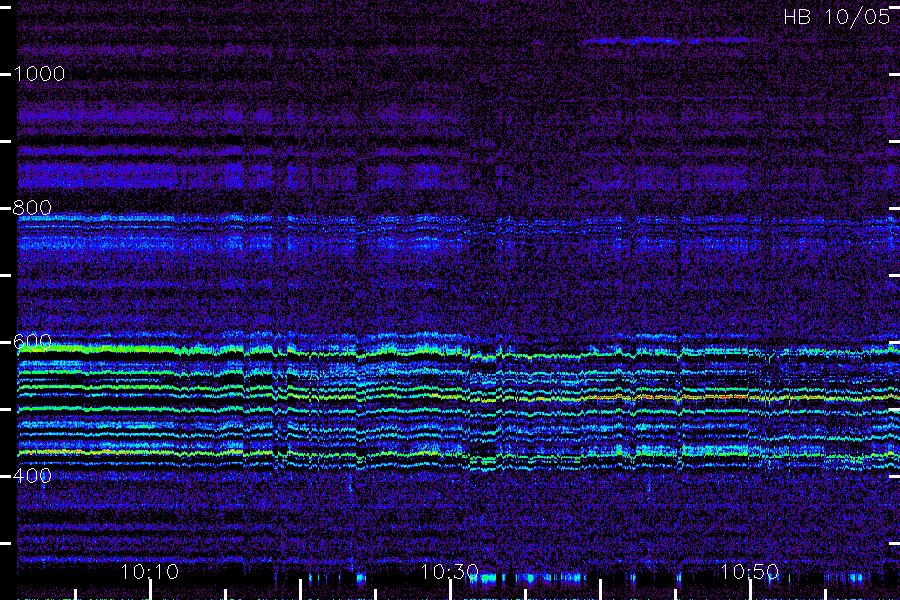Image resolution: width=900 pixels, height=600 pixels.
Task: Click the 800 frequency axis label
Action: [x=32, y=208]
